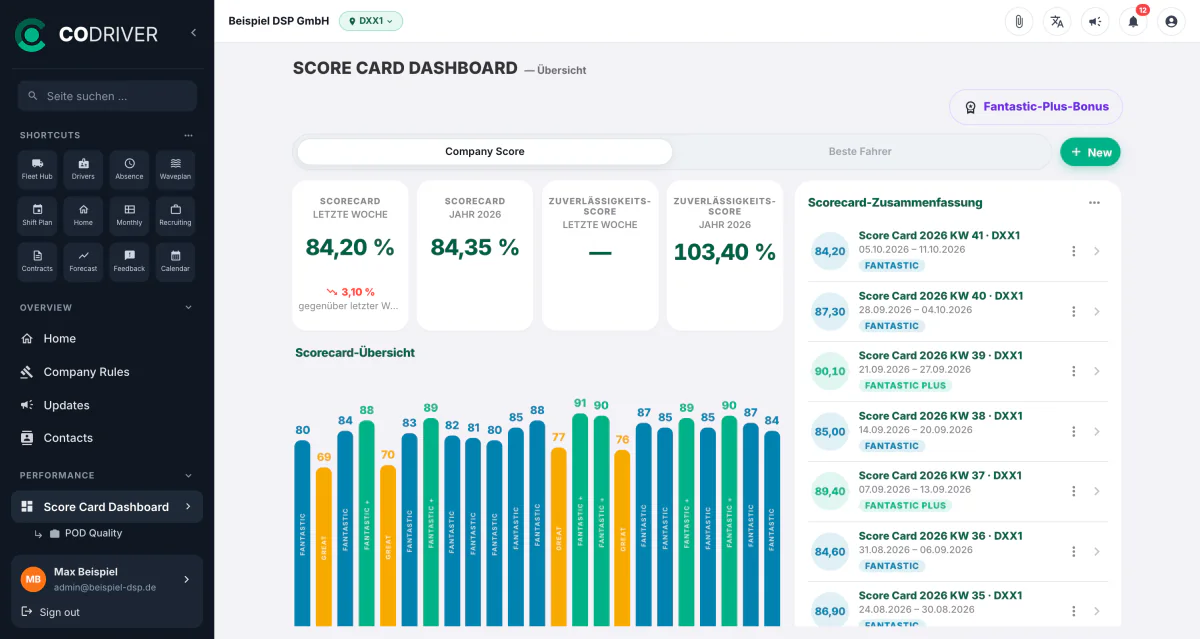Open the Fantastic-Plus-Bonus button
Image resolution: width=1200 pixels, height=639 pixels.
pos(1036,107)
